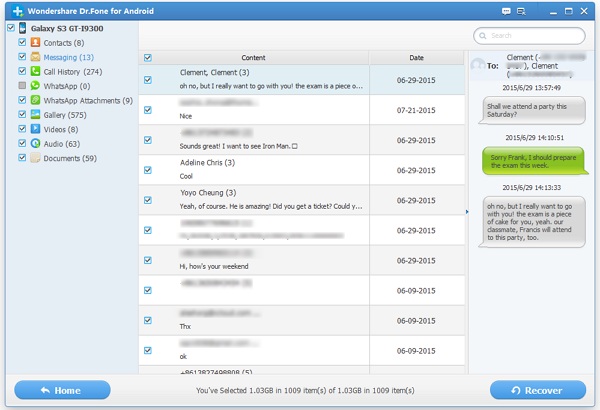This screenshot has height=410, width=600.
Task: Click the Videos play icon
Action: pyautogui.click(x=35, y=129)
